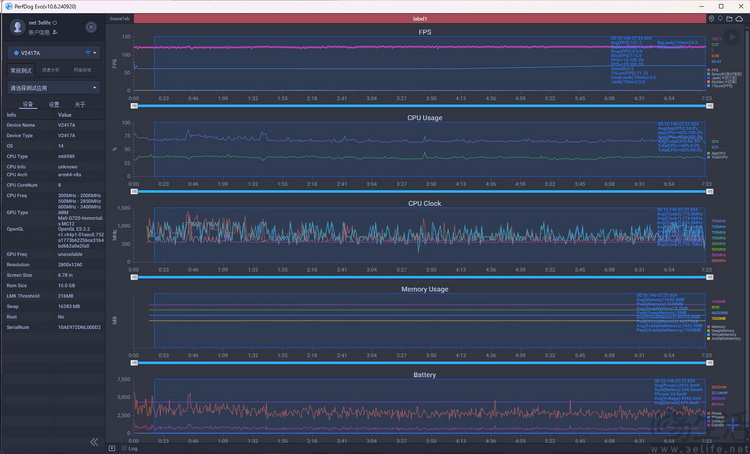
Task: Switch to the 设置 tab
Action: (54, 104)
